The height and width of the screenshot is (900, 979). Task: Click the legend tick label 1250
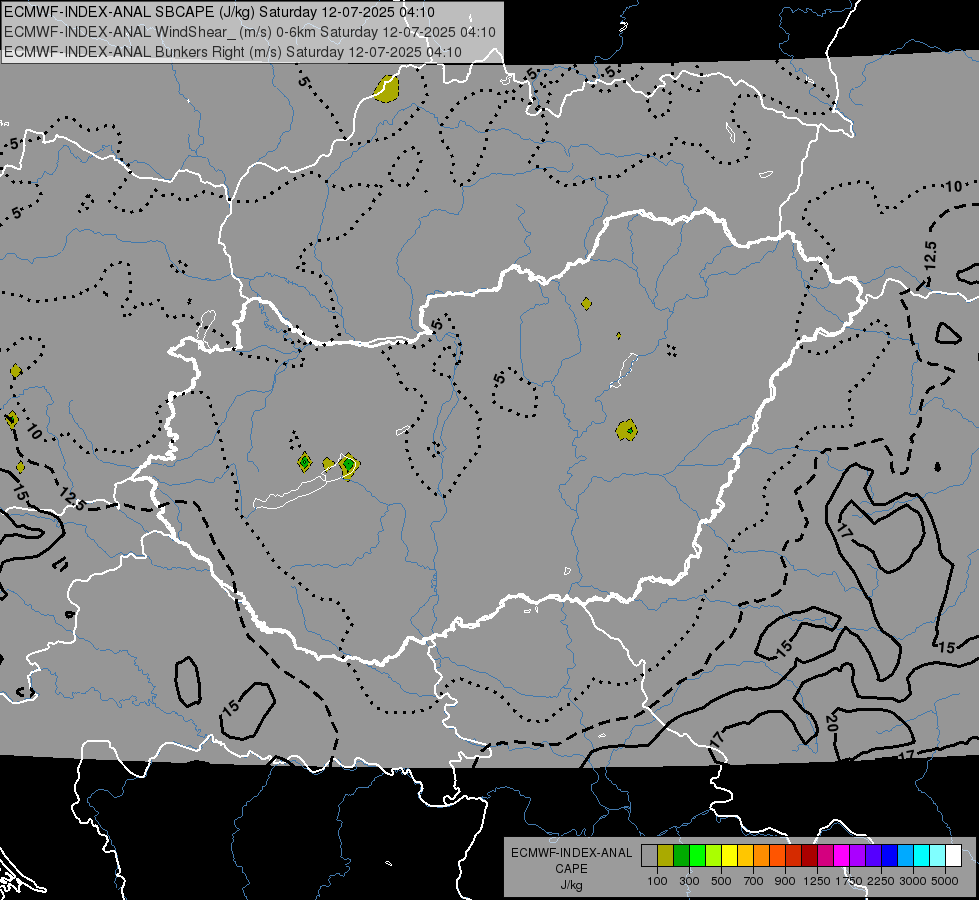pos(817,881)
